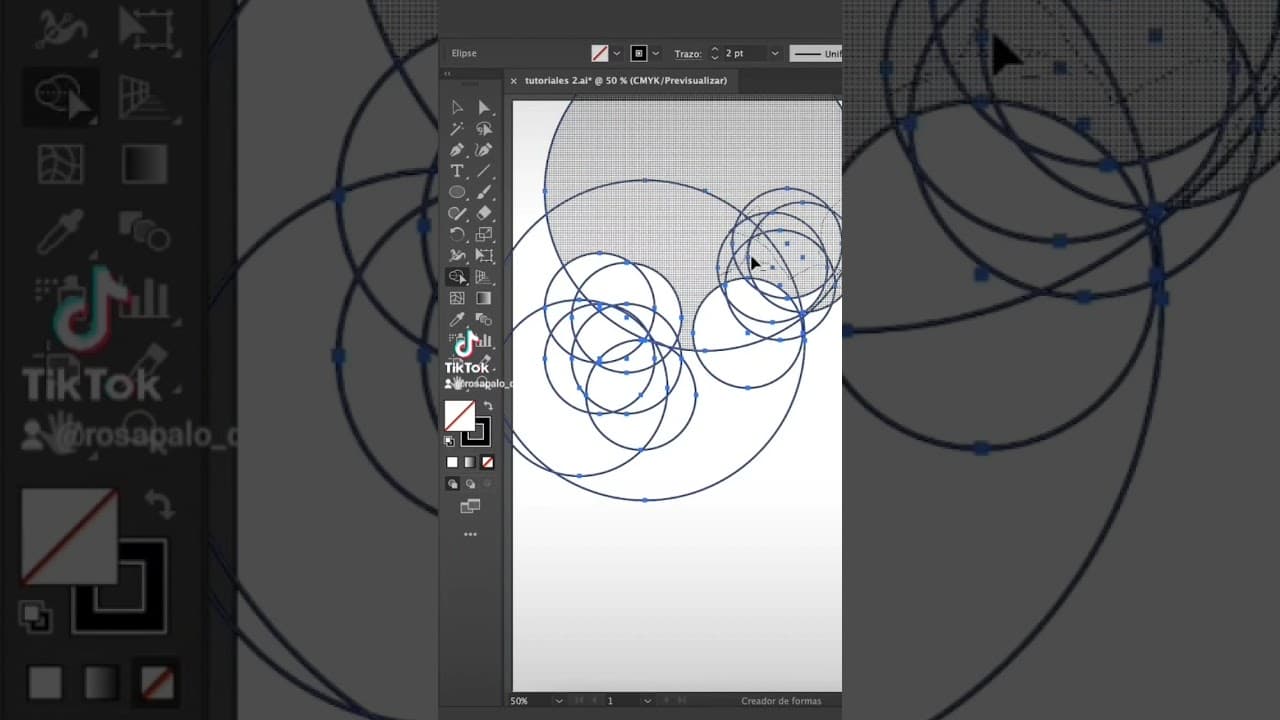1280x720 pixels.
Task: Select the Gradient tool
Action: (484, 298)
